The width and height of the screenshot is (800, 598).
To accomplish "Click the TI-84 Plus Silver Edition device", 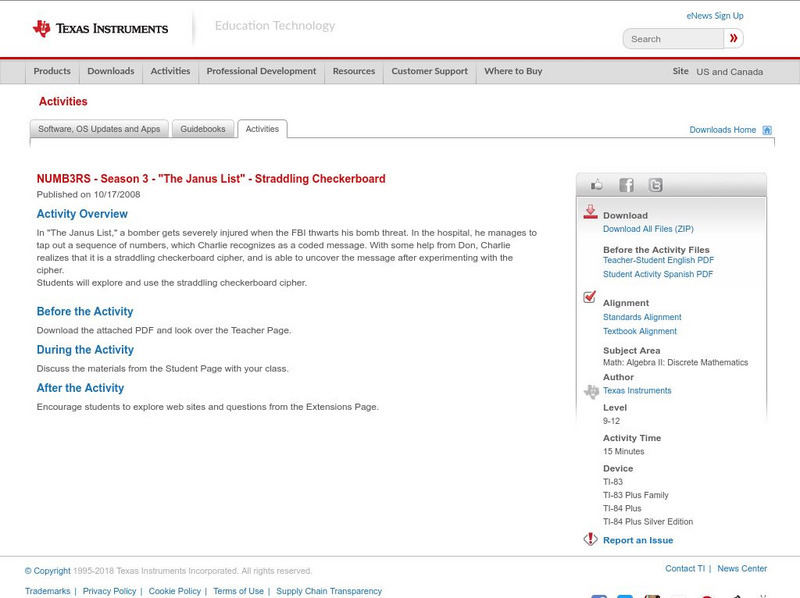I will [x=648, y=522].
